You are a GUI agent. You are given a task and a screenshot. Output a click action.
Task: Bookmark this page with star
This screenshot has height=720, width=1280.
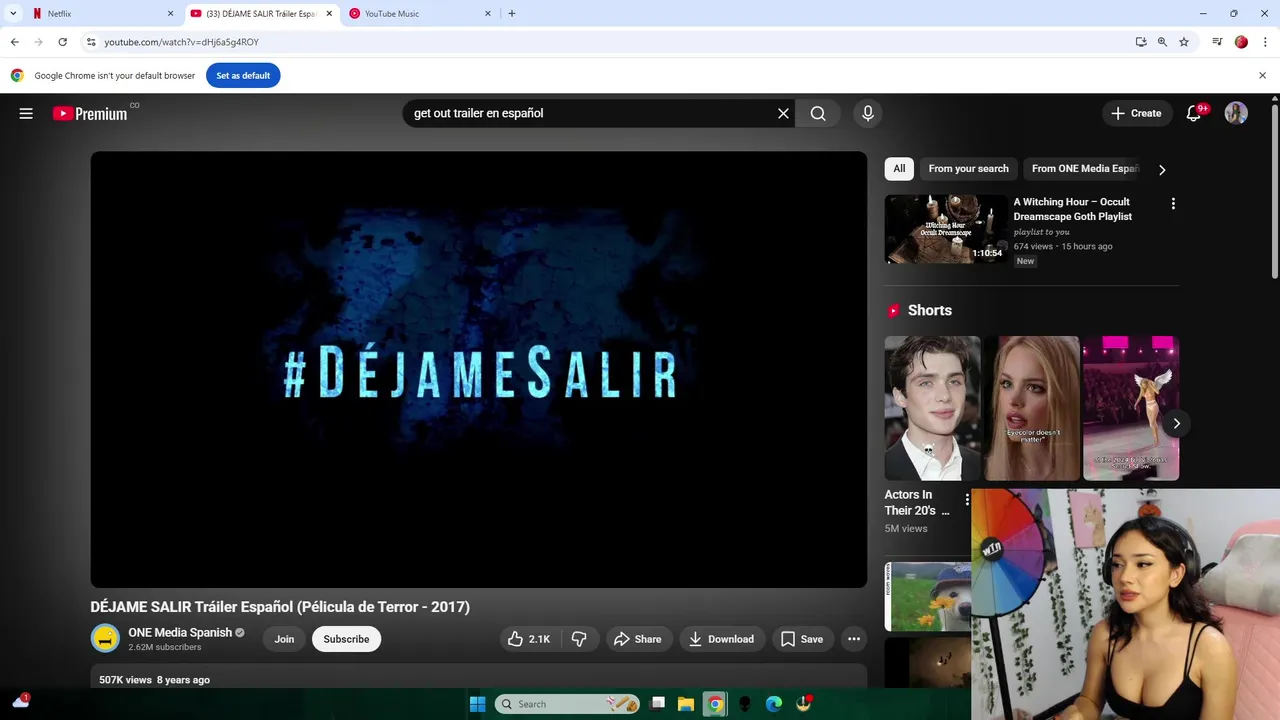[x=1184, y=42]
